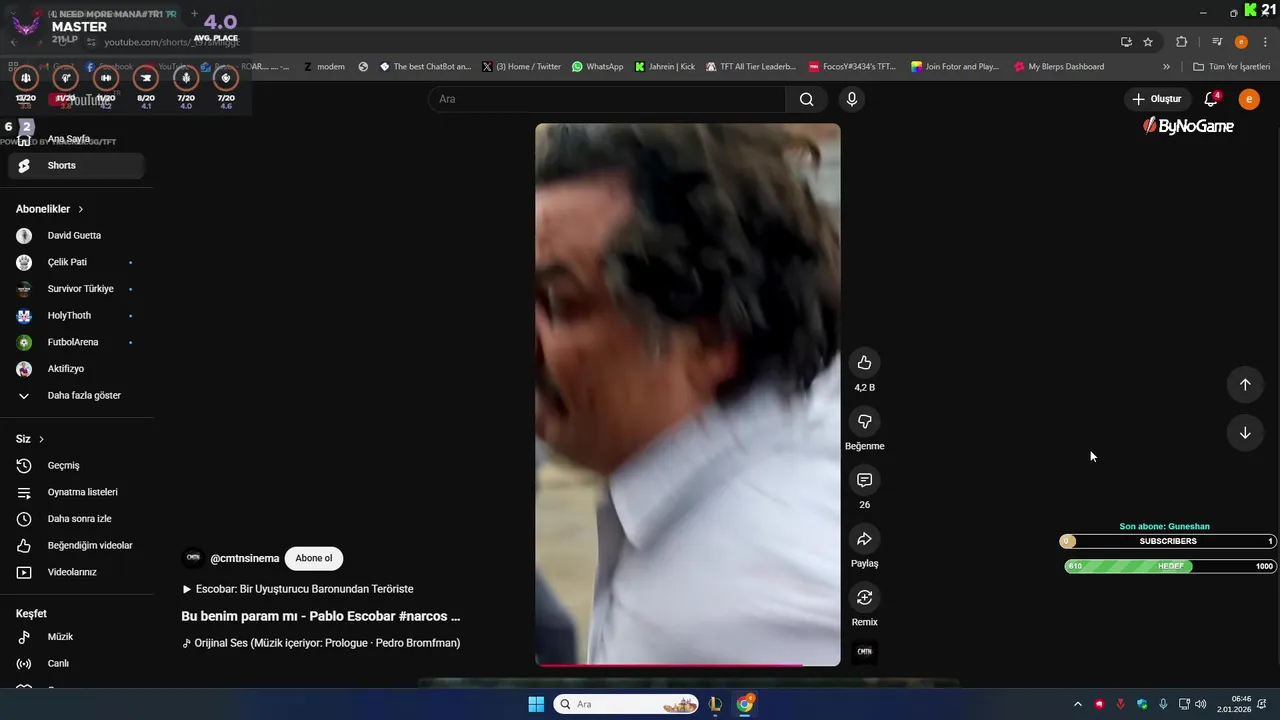Viewport: 1280px width, 720px height.
Task: Like the Pablo Escobar short
Action: [864, 363]
